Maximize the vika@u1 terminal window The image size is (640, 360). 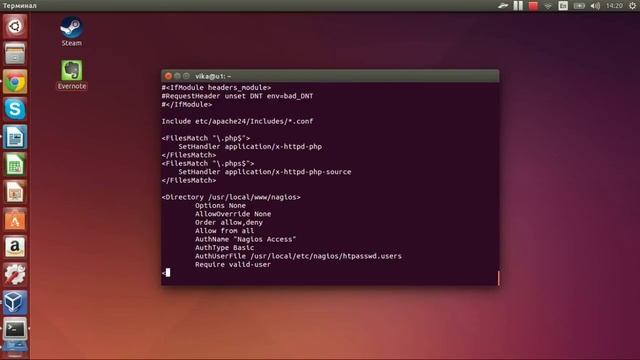click(186, 76)
